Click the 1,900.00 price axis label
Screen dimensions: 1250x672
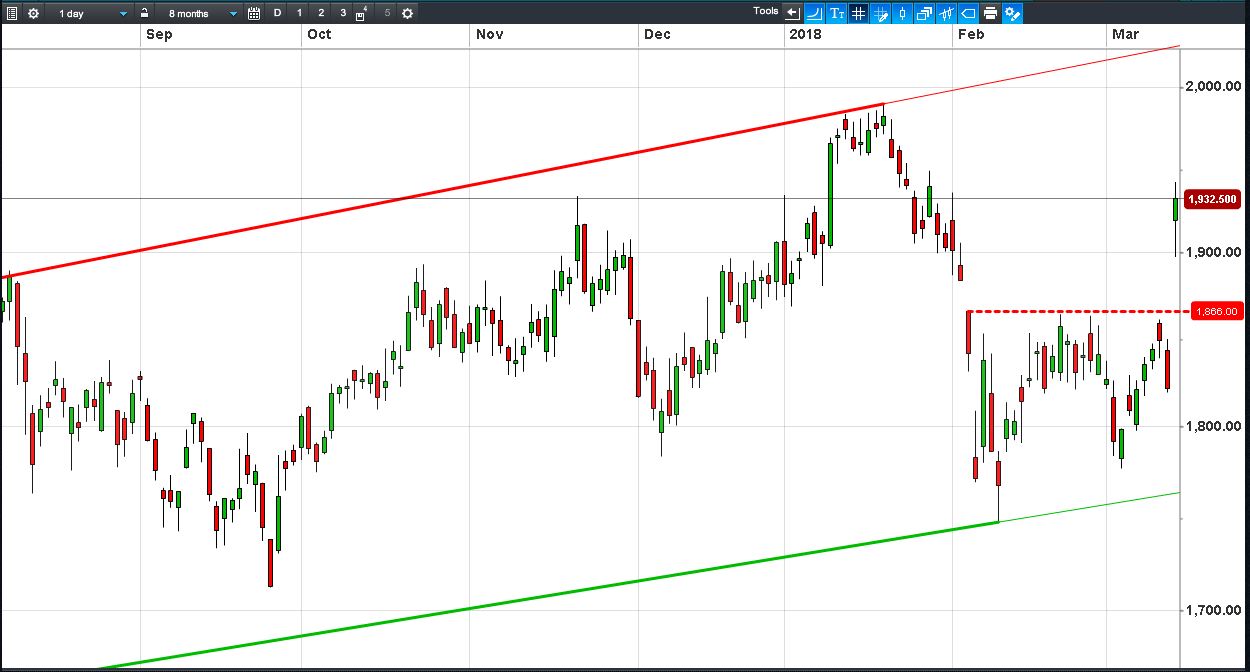[x=1214, y=252]
